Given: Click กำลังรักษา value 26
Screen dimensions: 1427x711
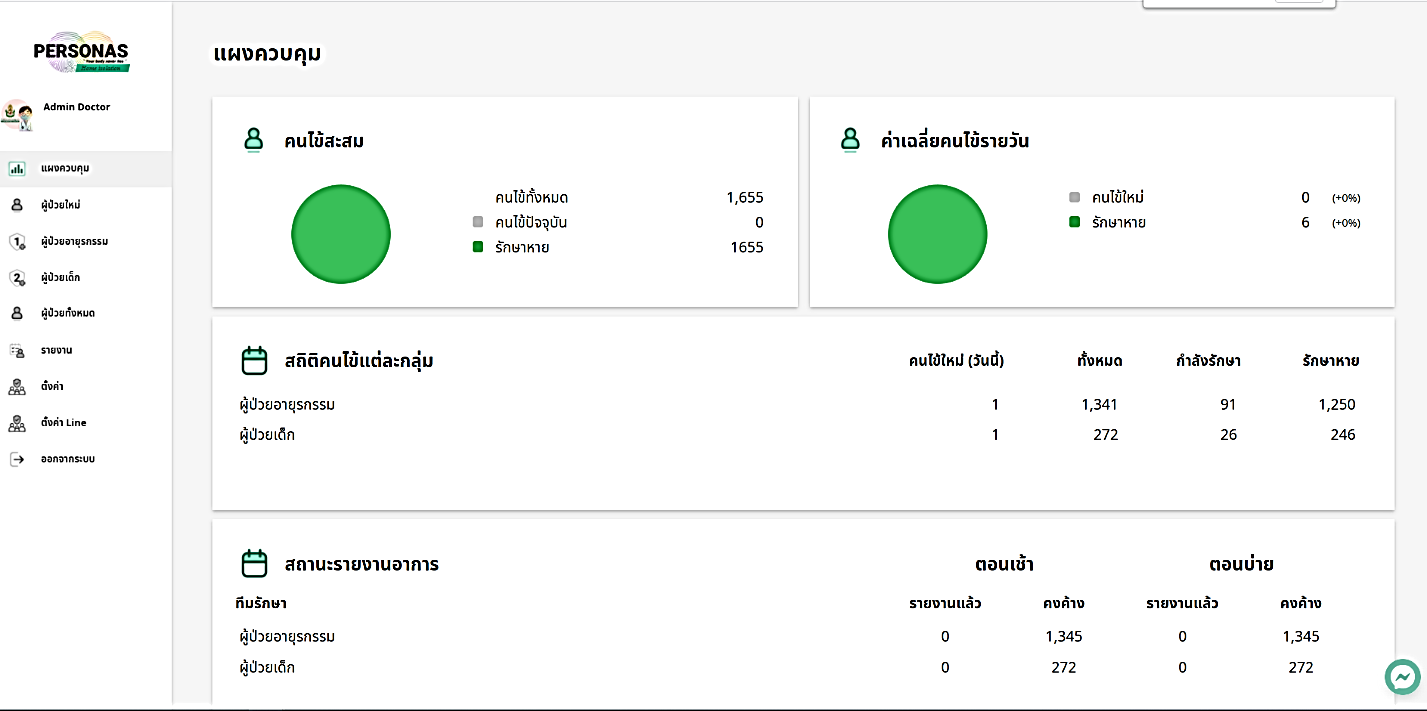Looking at the screenshot, I should pyautogui.click(x=1228, y=435).
